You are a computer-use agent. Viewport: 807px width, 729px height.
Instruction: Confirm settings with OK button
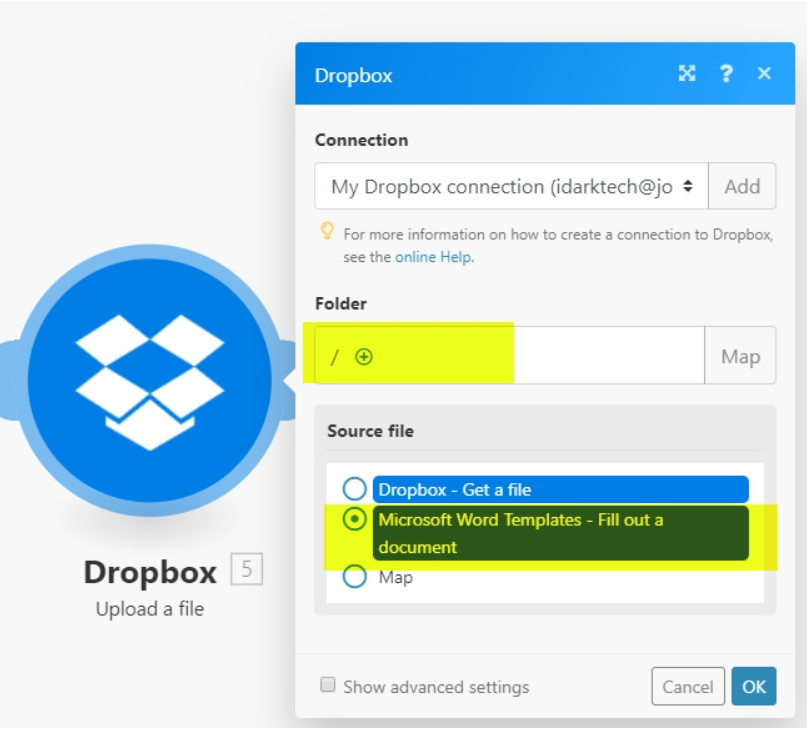click(754, 686)
